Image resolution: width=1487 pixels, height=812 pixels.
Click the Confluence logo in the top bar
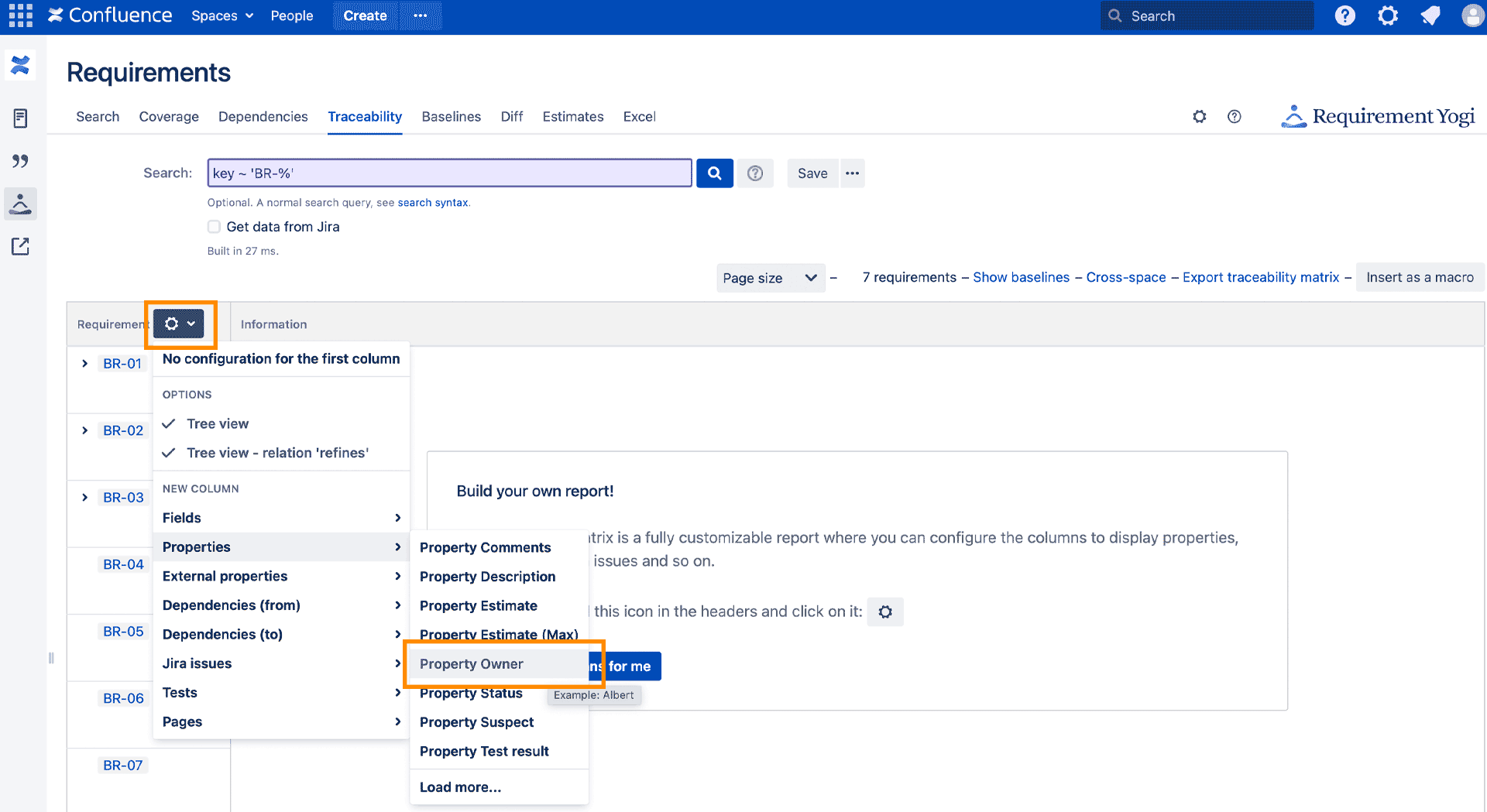pyautogui.click(x=110, y=15)
